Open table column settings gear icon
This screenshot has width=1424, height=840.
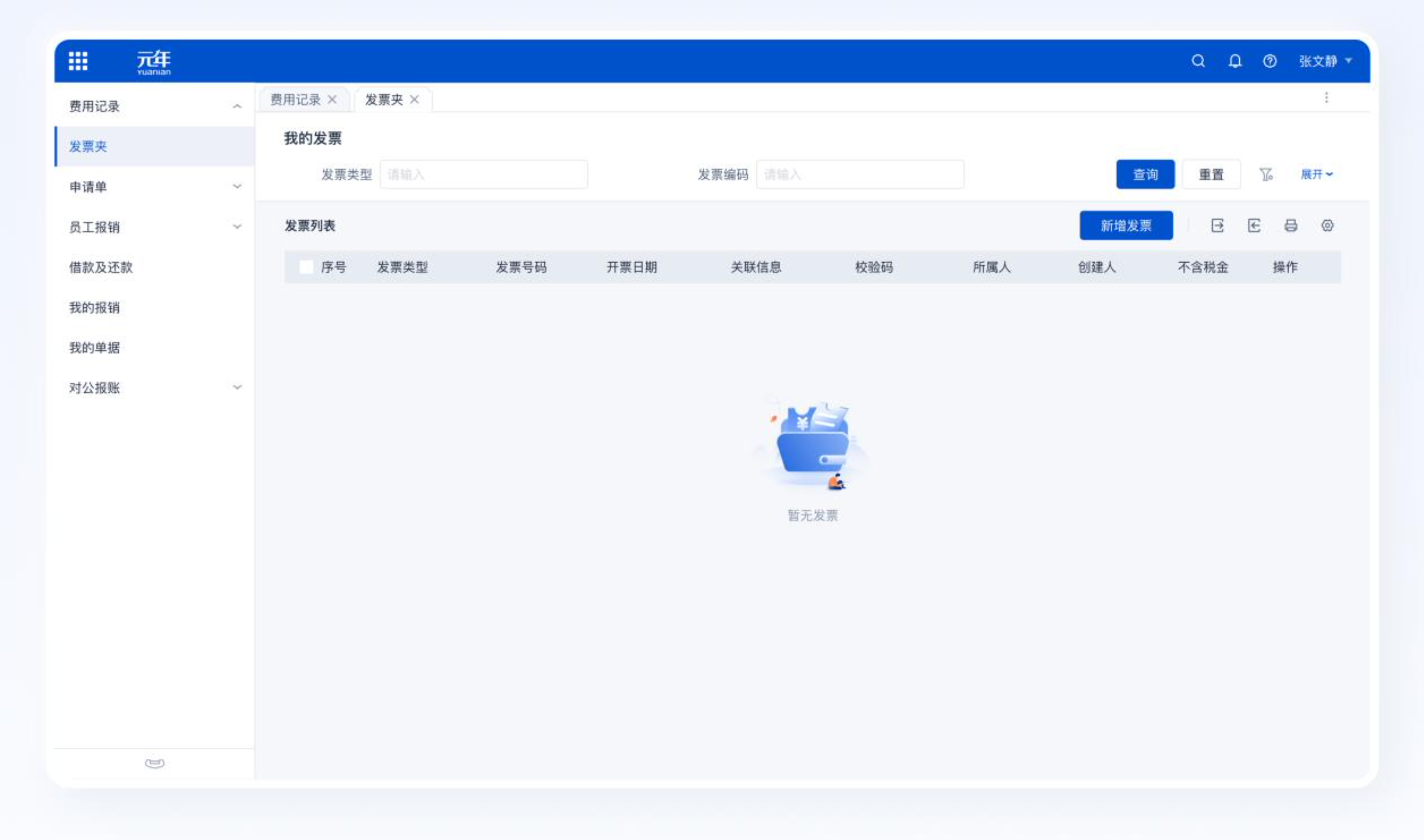tap(1327, 226)
